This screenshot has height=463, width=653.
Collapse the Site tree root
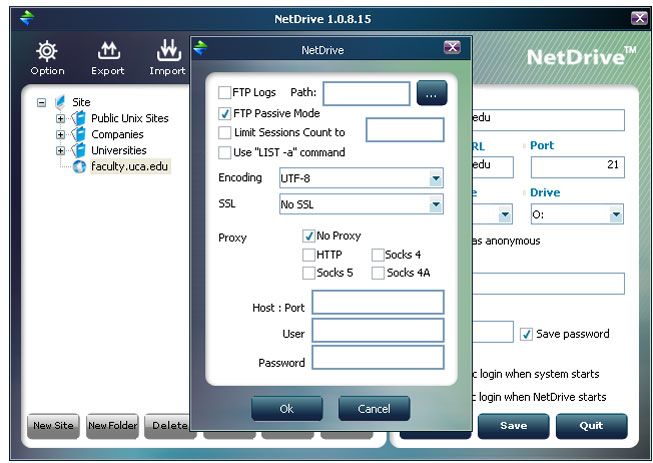click(41, 102)
